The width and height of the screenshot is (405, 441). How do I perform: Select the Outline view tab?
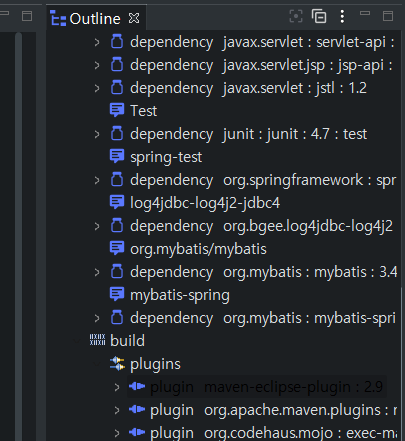click(x=95, y=19)
